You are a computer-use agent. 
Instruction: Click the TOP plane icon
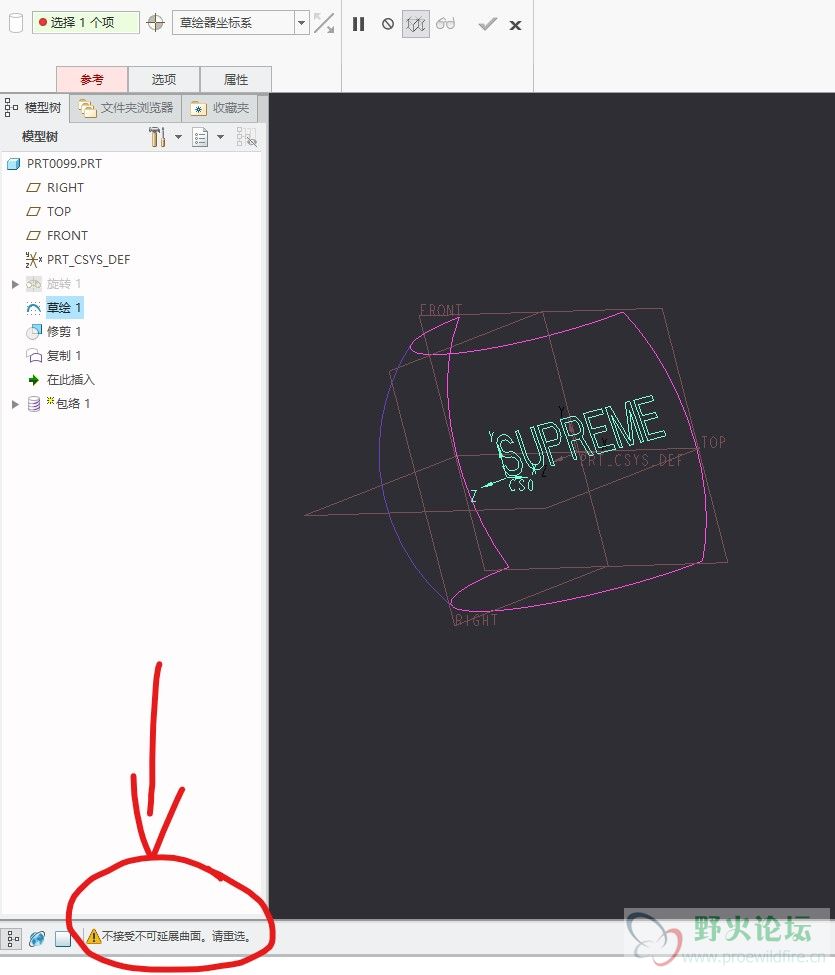click(x=34, y=211)
